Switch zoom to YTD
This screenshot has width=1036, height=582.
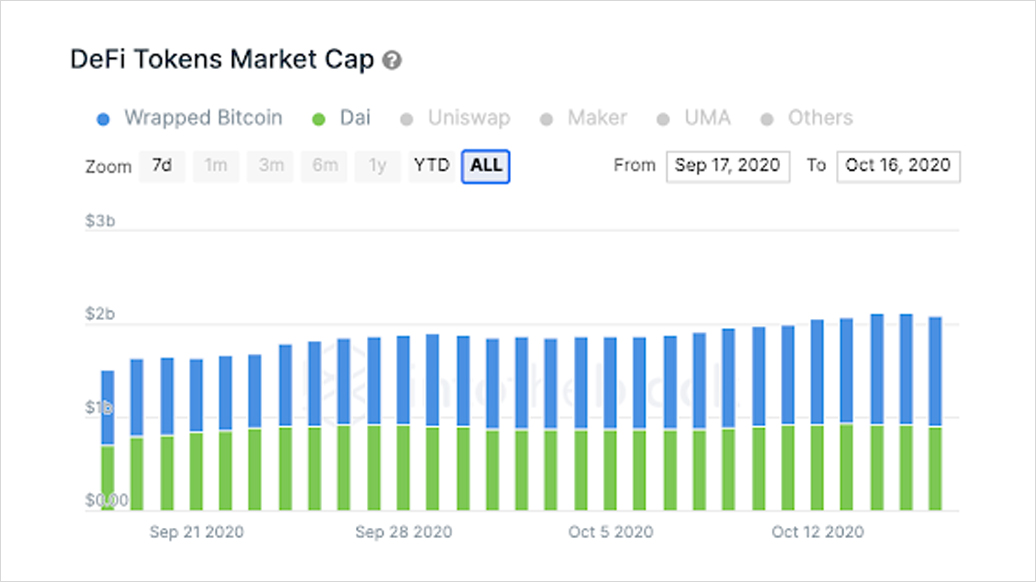coord(432,166)
